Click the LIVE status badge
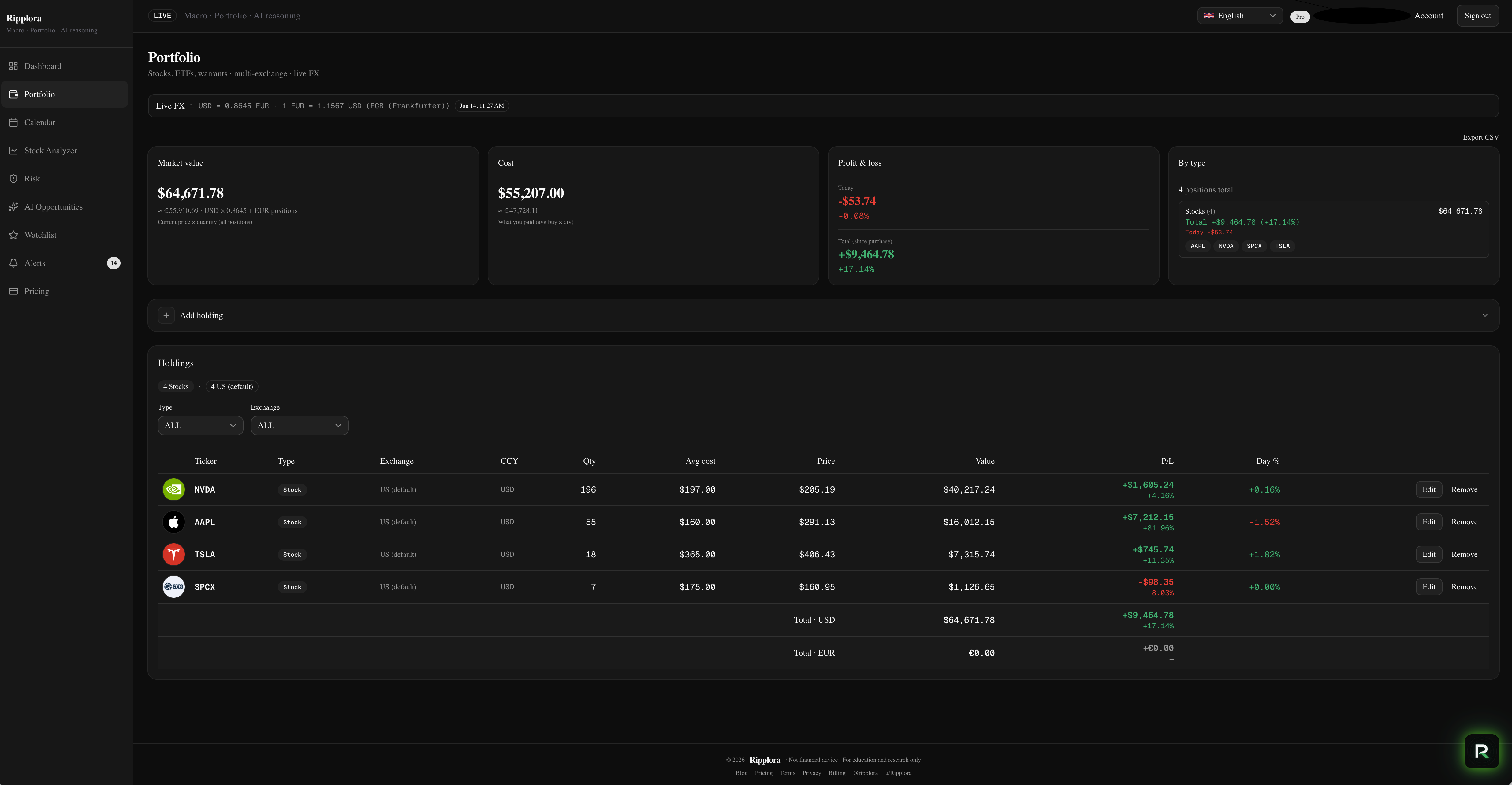 [162, 16]
